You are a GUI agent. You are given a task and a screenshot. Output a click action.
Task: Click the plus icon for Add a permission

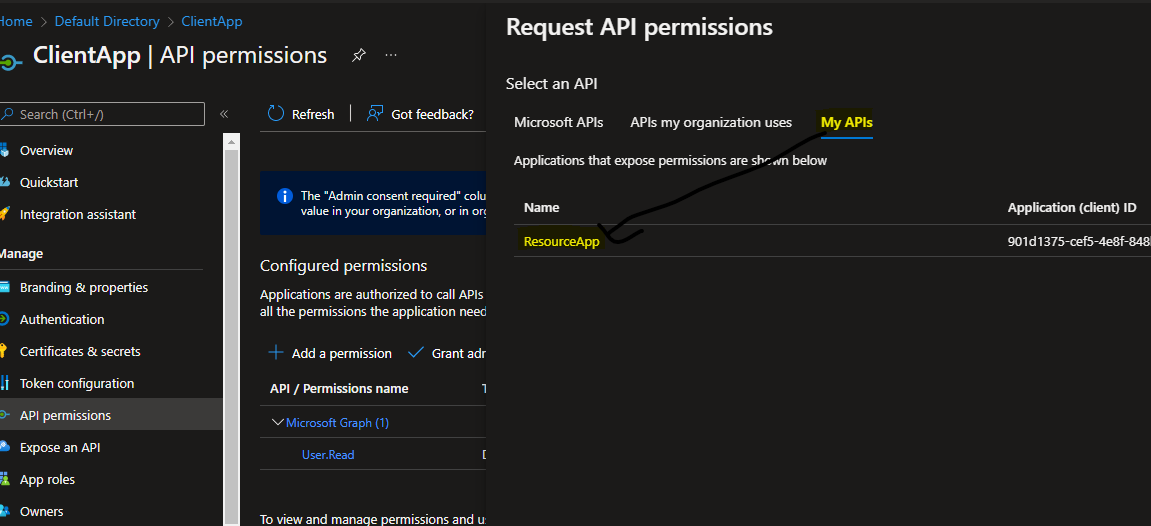276,353
